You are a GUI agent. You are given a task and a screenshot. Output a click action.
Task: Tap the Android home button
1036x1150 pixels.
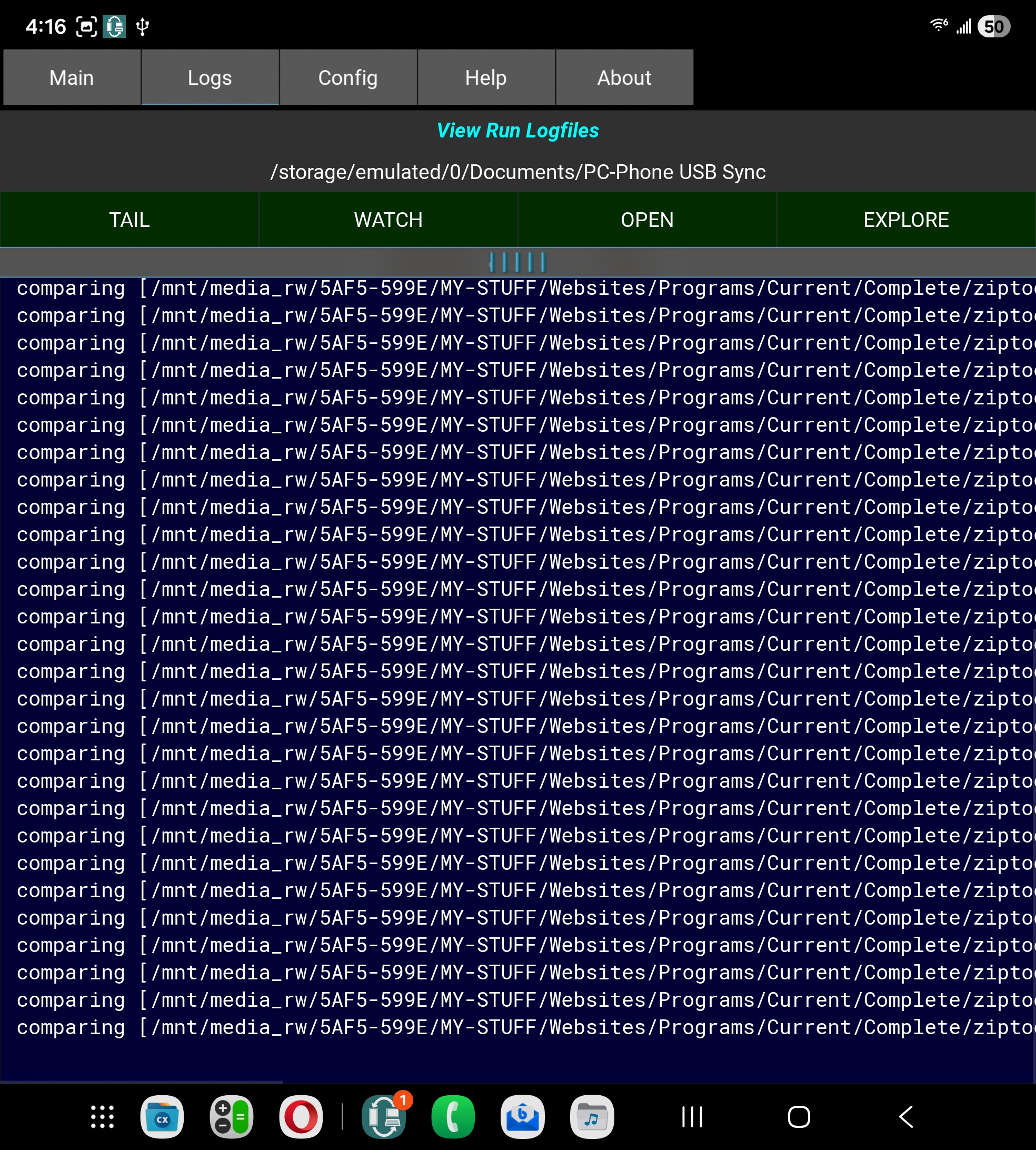pos(799,1117)
